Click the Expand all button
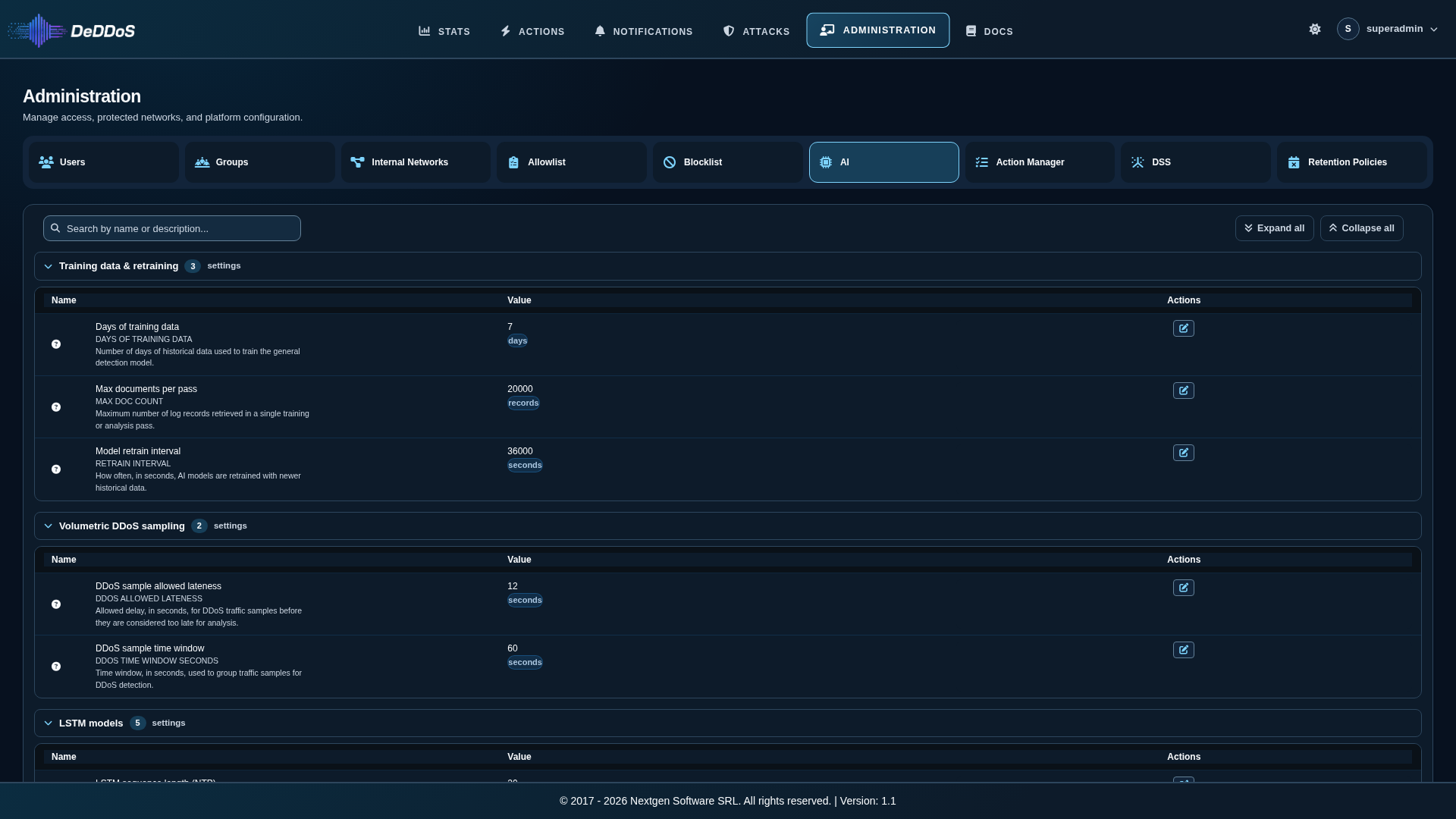The image size is (1456, 819). coord(1274,228)
